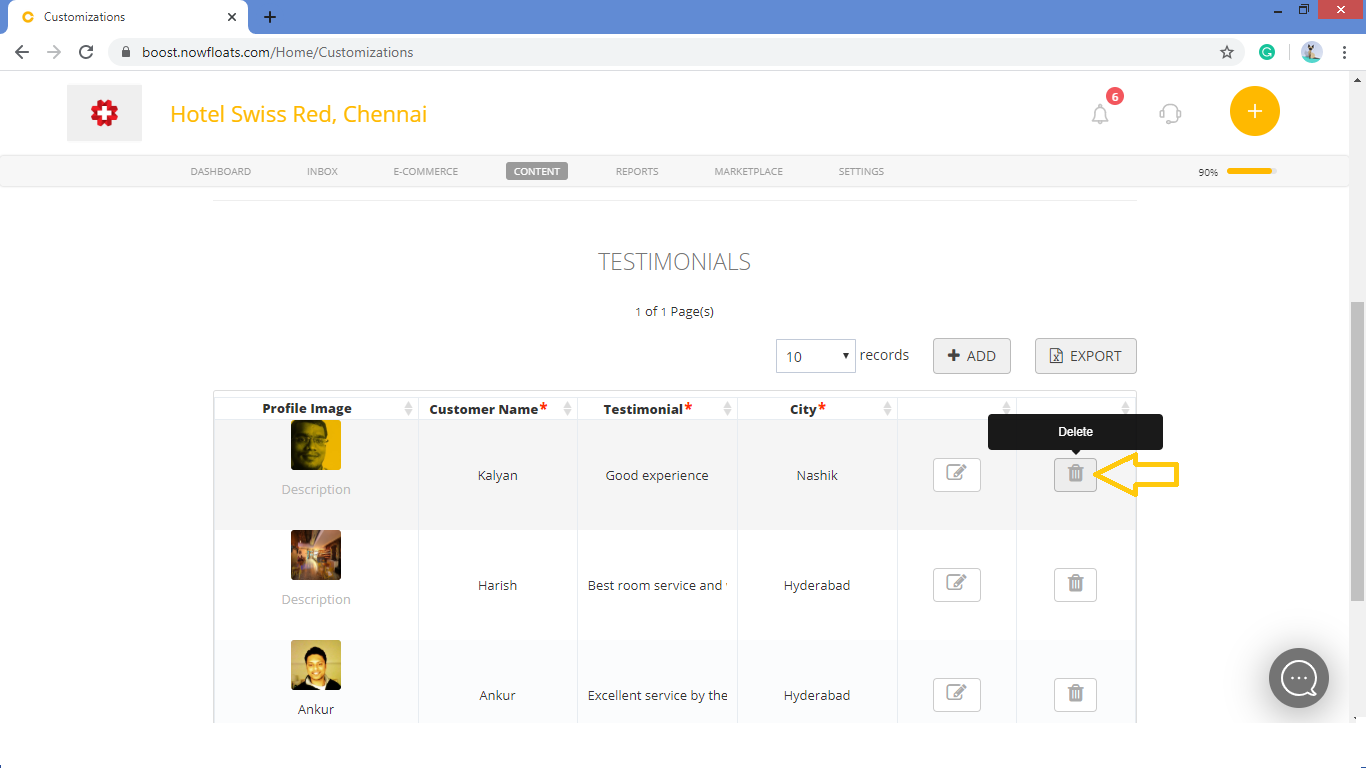
Task: Open the chat bubble widget
Action: coord(1299,678)
